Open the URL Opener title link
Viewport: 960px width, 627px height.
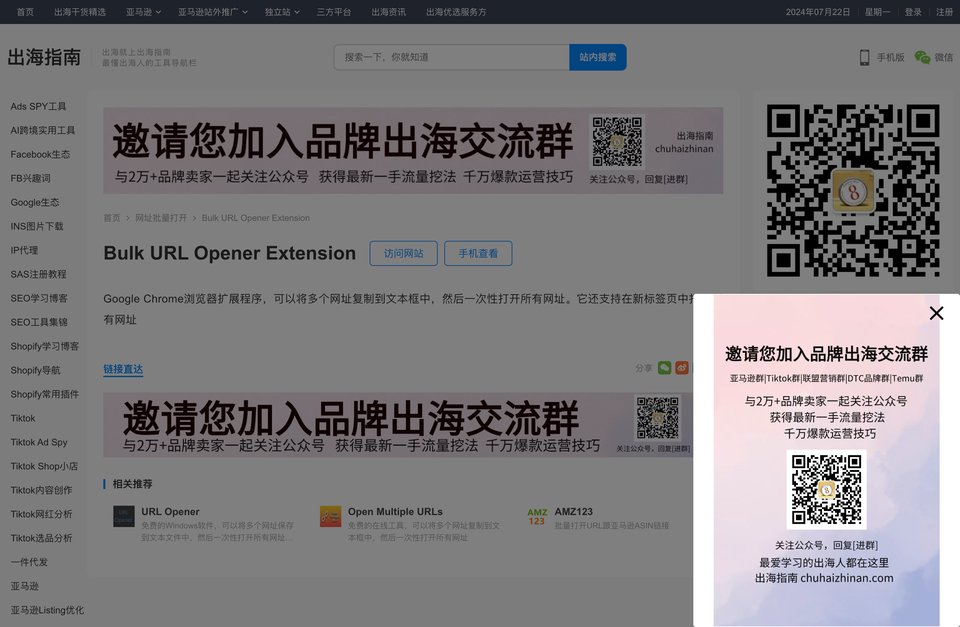coord(170,511)
